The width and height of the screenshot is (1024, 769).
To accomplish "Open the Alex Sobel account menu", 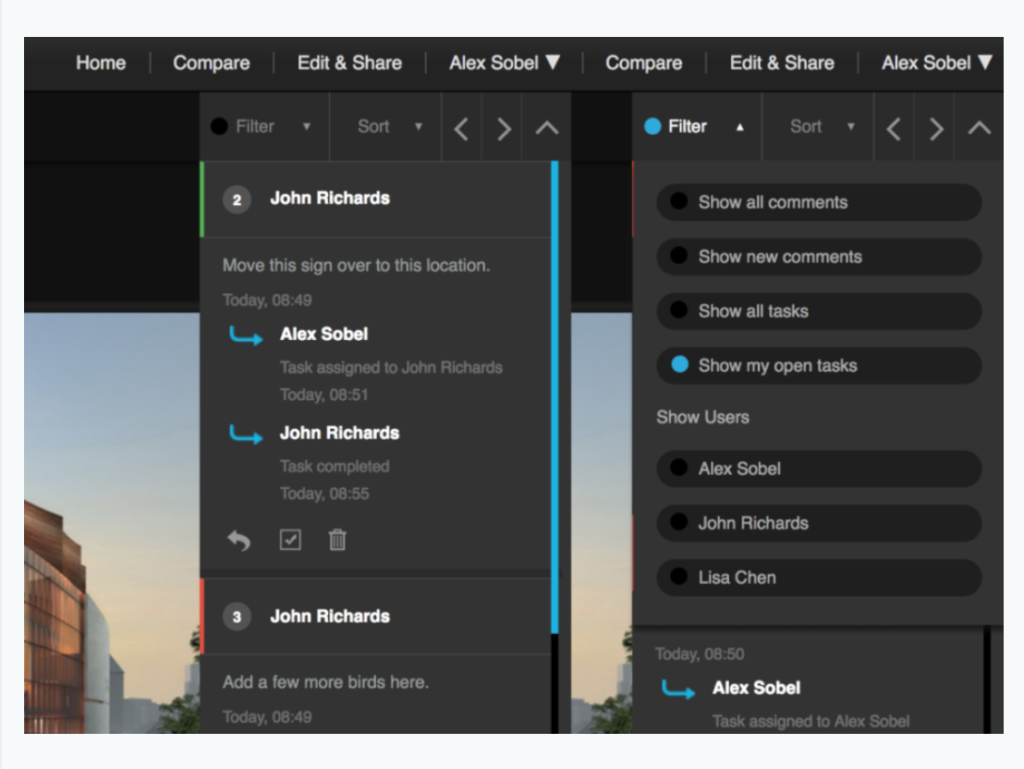I will 505,62.
